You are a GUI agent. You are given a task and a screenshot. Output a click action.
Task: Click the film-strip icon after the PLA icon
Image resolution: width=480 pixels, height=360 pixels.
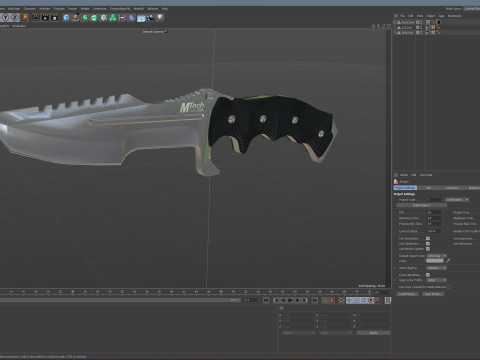pyautogui.click(x=388, y=300)
